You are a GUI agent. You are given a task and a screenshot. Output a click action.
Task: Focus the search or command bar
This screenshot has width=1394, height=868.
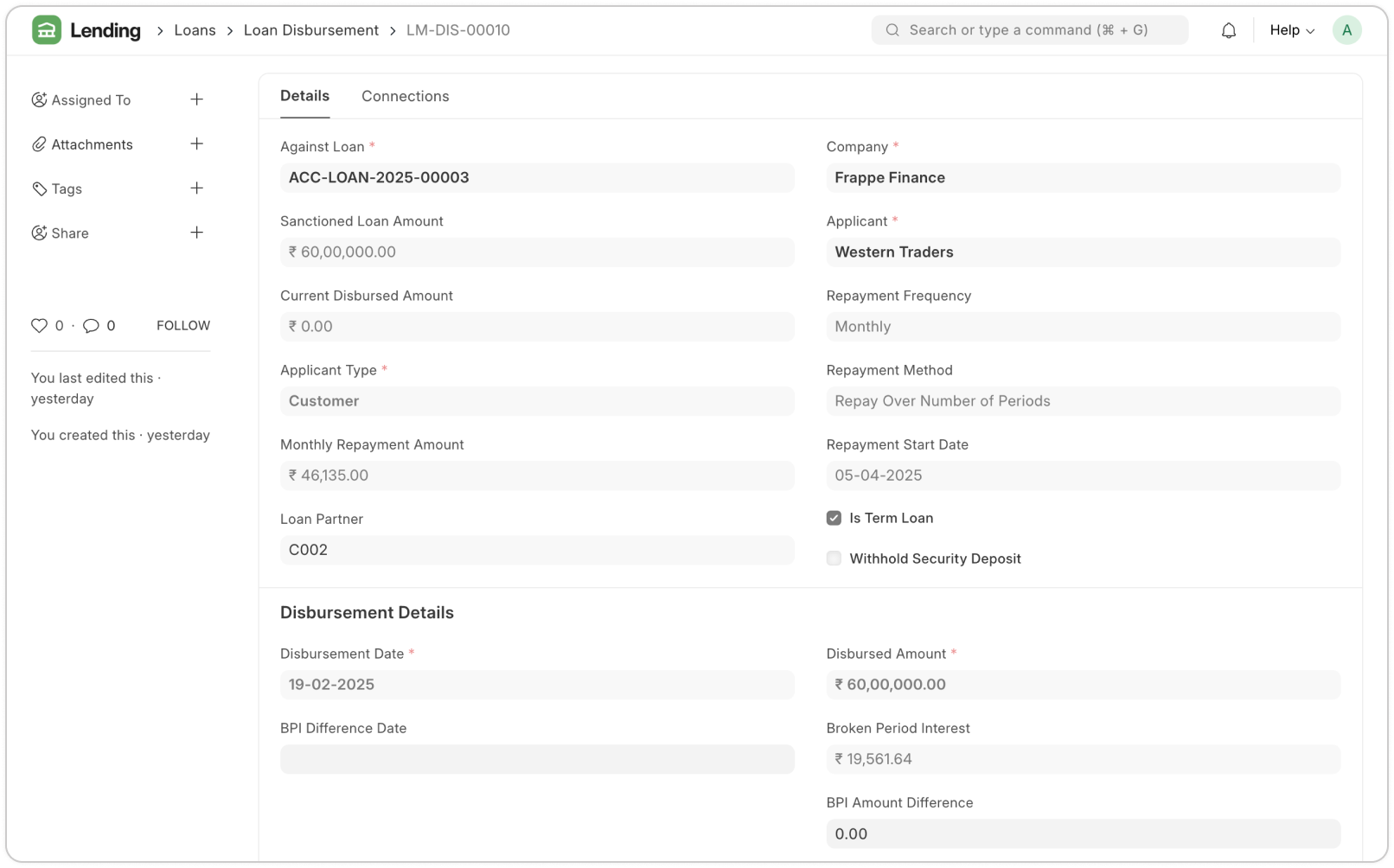tap(1029, 30)
